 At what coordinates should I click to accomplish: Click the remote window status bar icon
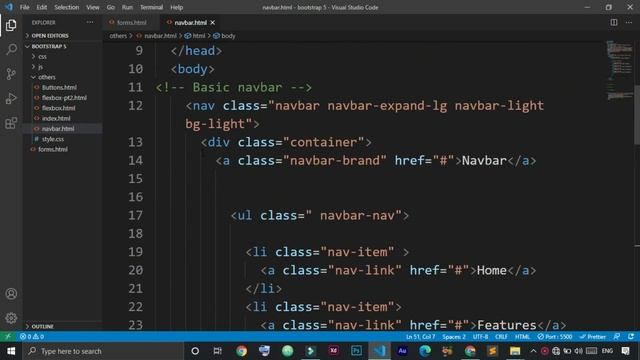pyautogui.click(x=8, y=337)
